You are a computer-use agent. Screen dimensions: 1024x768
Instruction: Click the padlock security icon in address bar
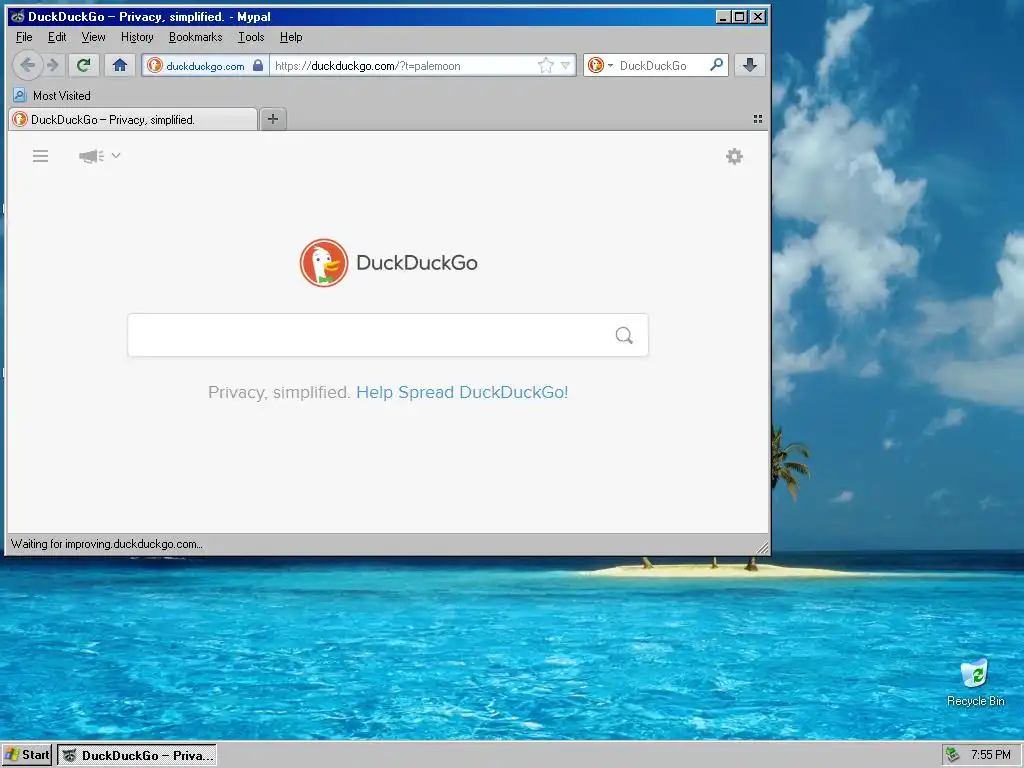pos(258,65)
